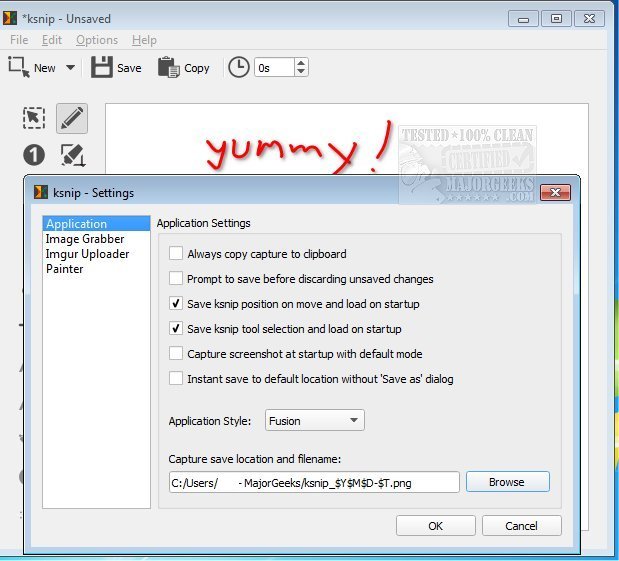Image resolution: width=619 pixels, height=561 pixels.
Task: Click the capture save location text field
Action: coord(314,482)
